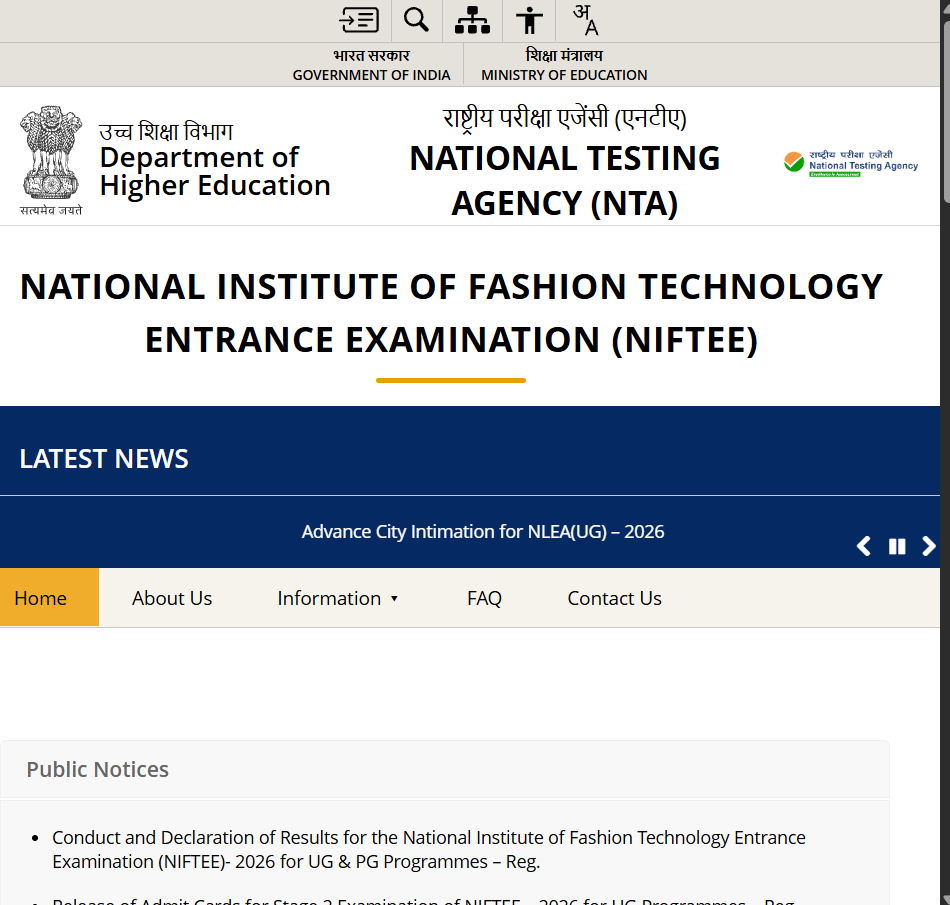Open the search magnifier icon
Viewport: 950px width, 905px height.
click(416, 20)
